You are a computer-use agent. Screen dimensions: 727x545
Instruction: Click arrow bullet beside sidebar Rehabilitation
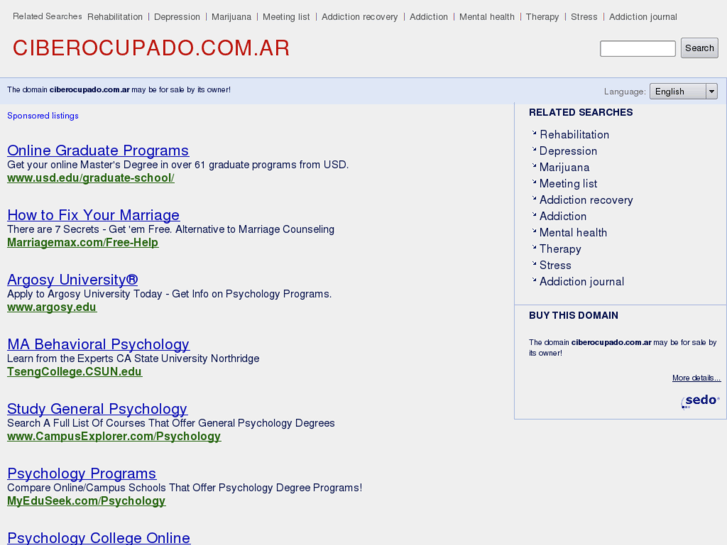pos(534,133)
